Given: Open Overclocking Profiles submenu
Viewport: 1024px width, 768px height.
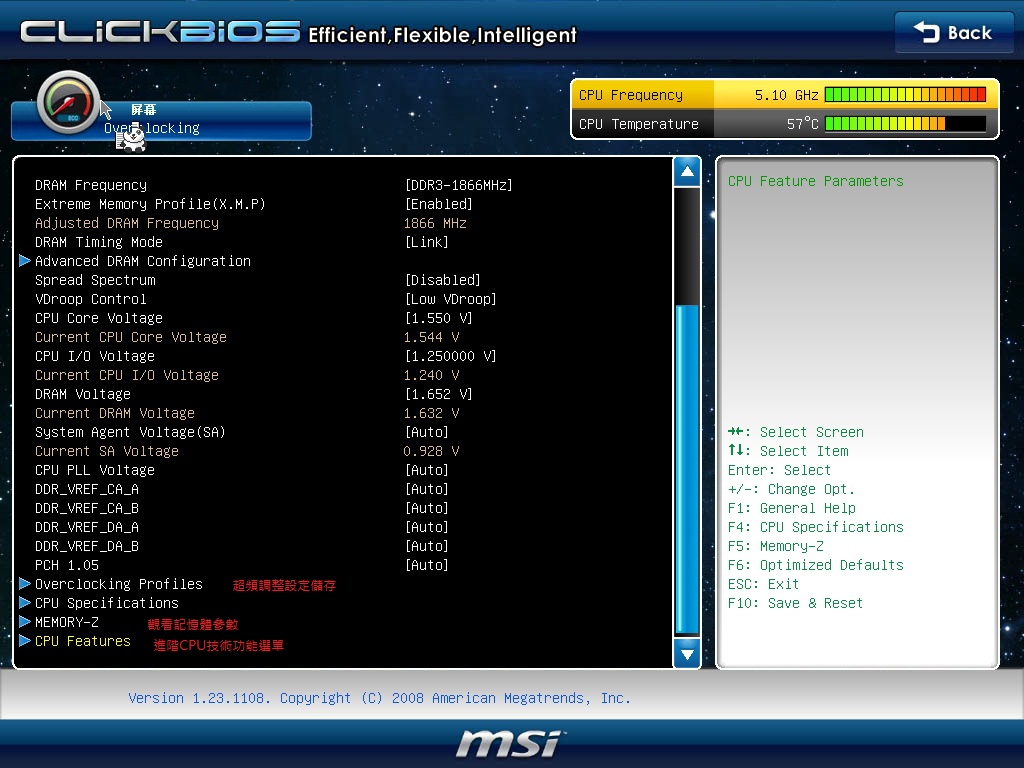Looking at the screenshot, I should click(x=119, y=584).
